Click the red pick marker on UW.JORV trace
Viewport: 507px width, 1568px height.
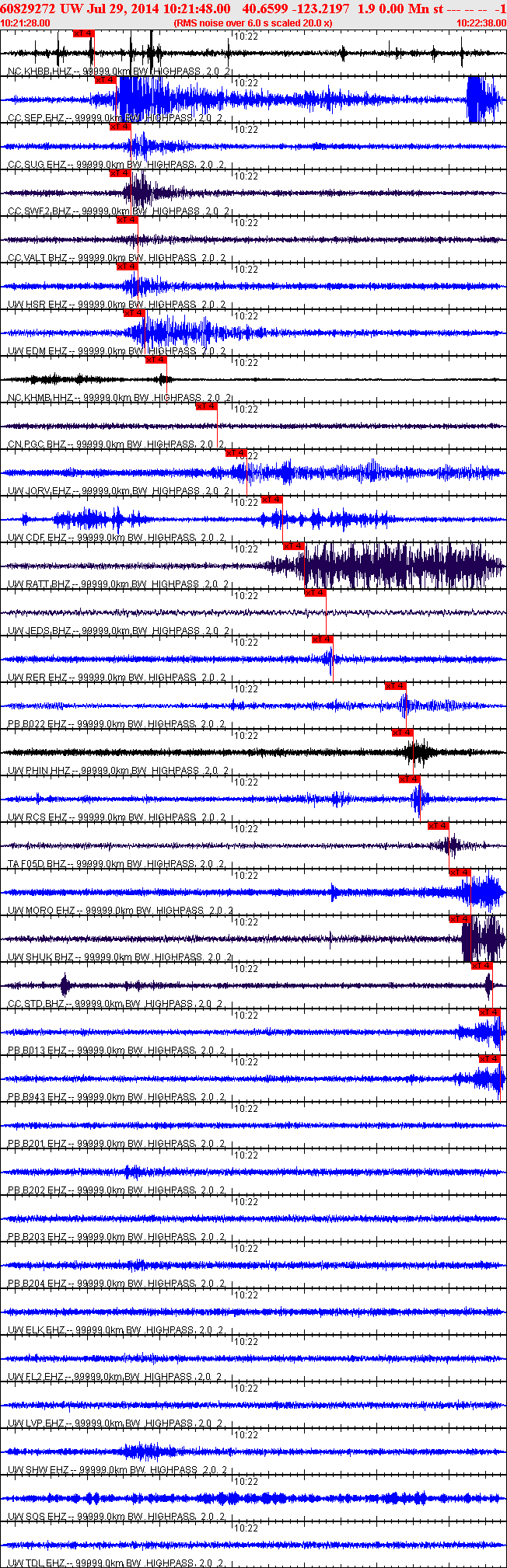coord(236,453)
